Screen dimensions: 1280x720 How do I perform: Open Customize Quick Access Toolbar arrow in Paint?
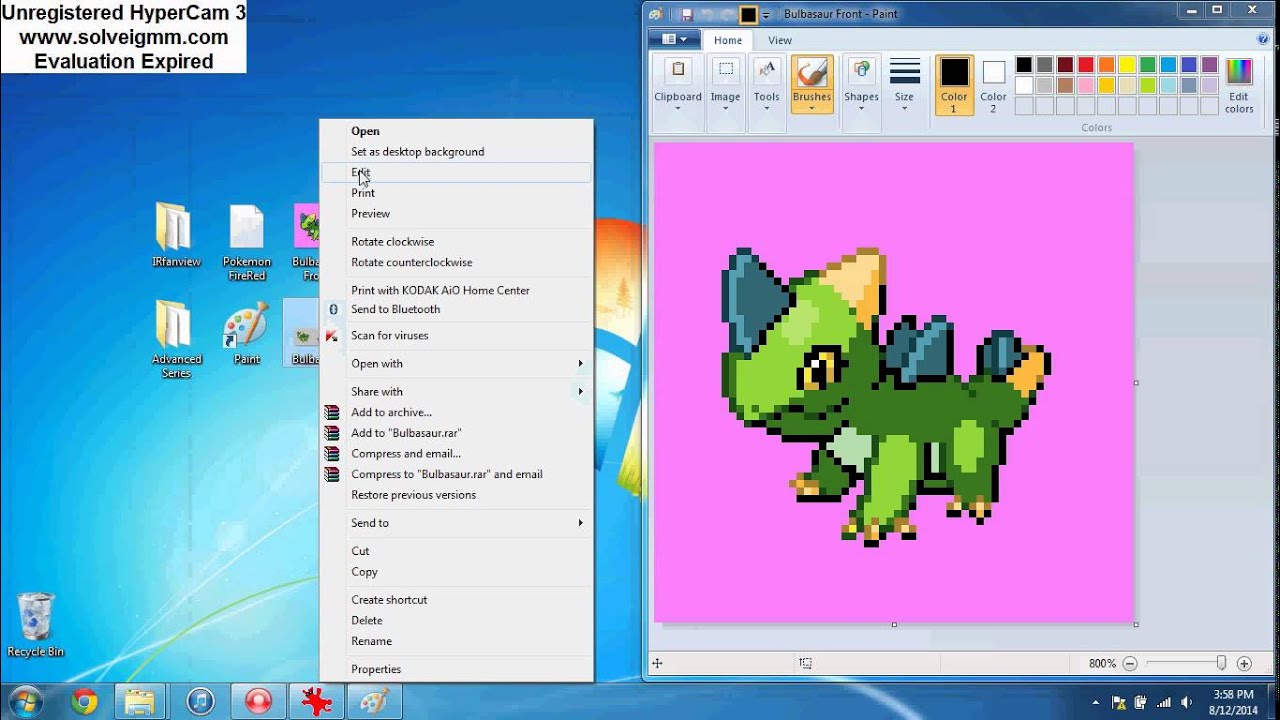pos(767,15)
